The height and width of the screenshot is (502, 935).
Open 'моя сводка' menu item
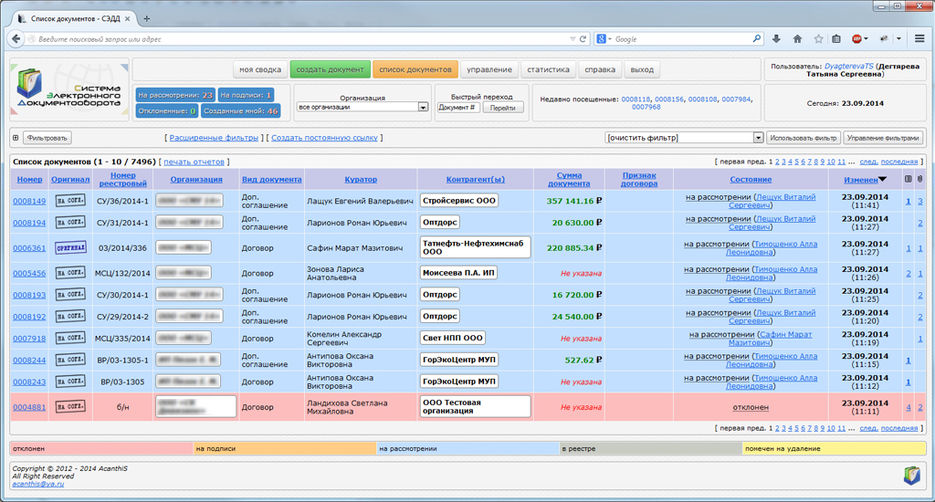point(260,70)
